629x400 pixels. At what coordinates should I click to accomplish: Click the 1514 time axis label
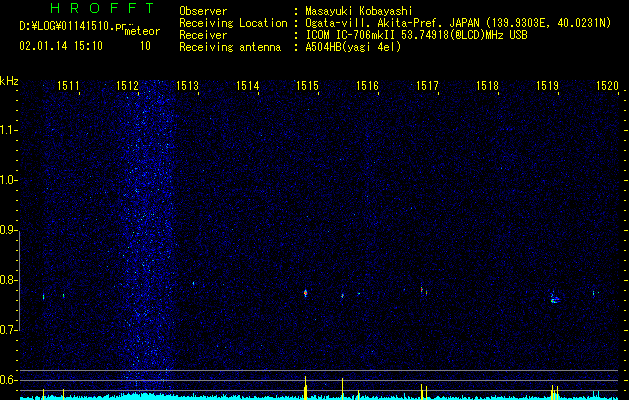[248, 86]
